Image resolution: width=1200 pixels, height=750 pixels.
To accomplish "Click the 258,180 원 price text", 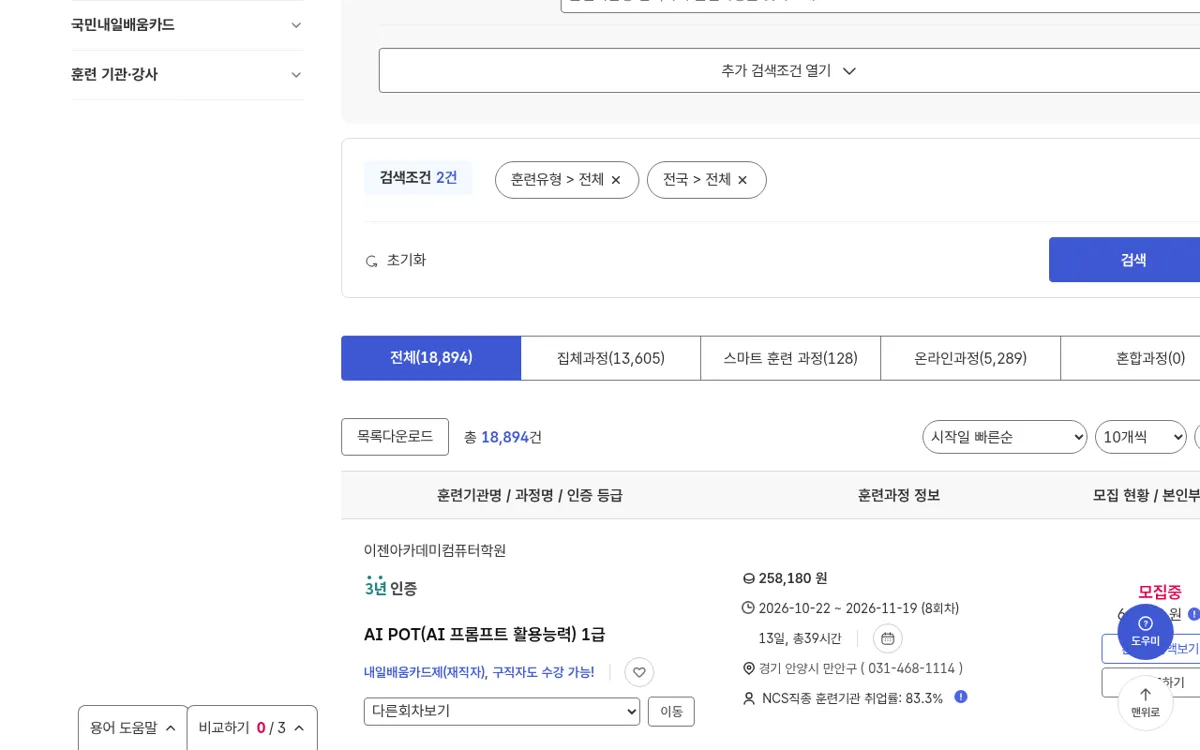I will 793,578.
